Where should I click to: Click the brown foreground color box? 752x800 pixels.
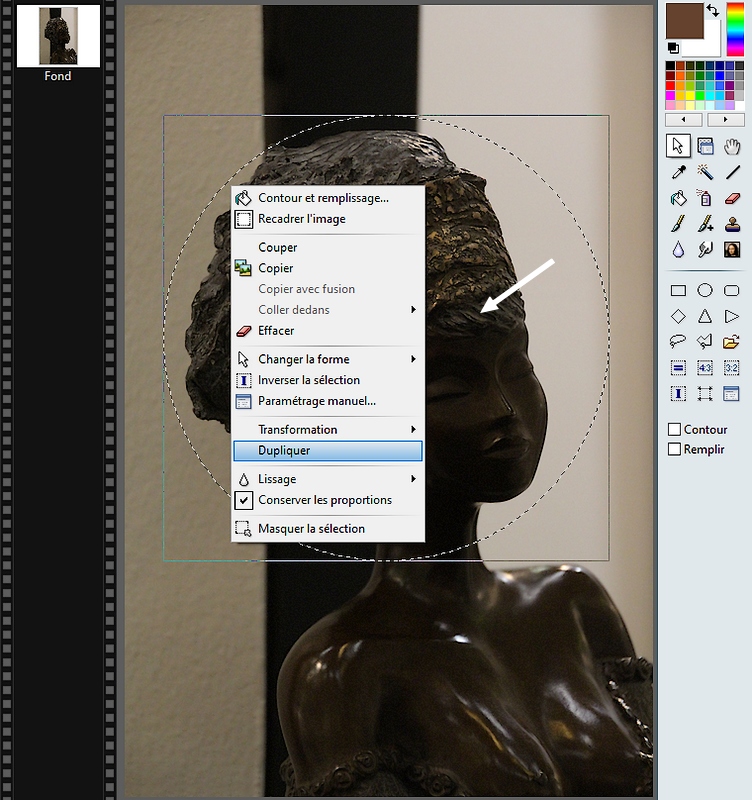pyautogui.click(x=685, y=20)
